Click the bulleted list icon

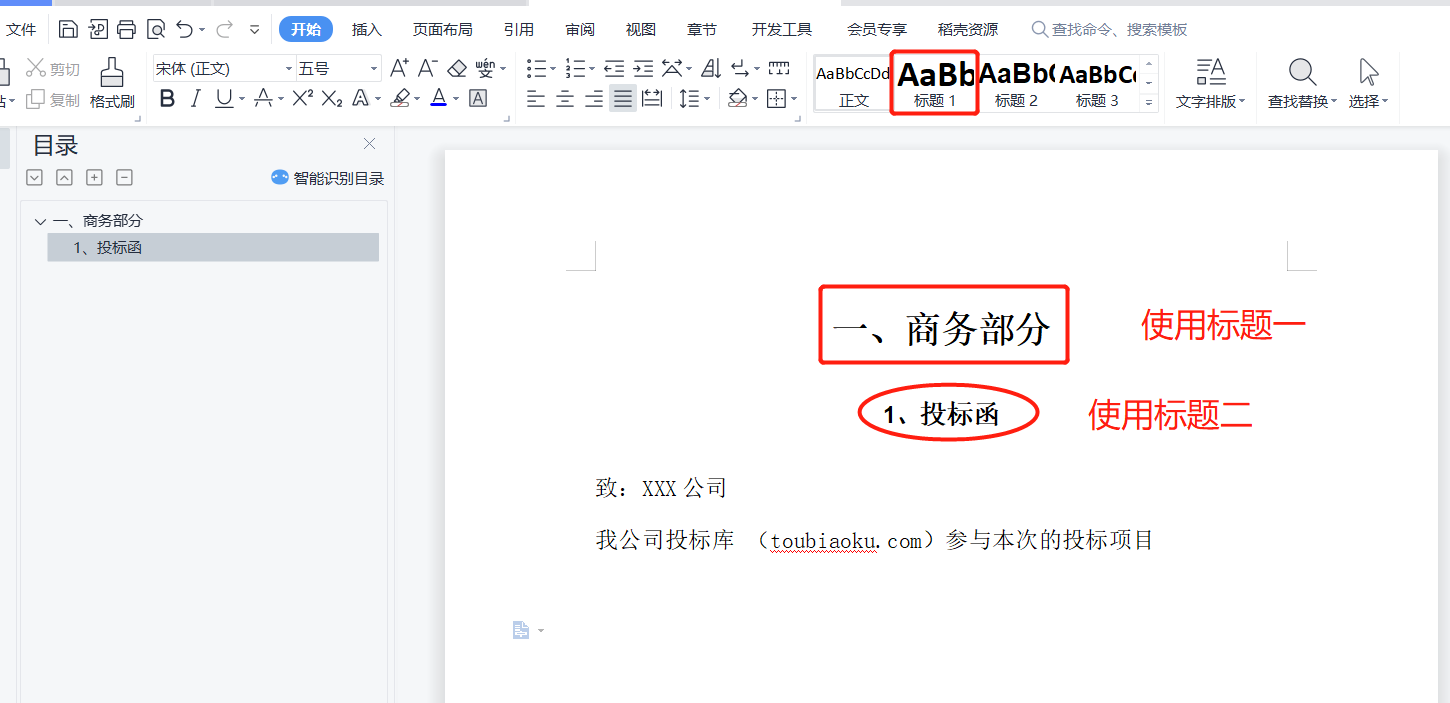537,68
